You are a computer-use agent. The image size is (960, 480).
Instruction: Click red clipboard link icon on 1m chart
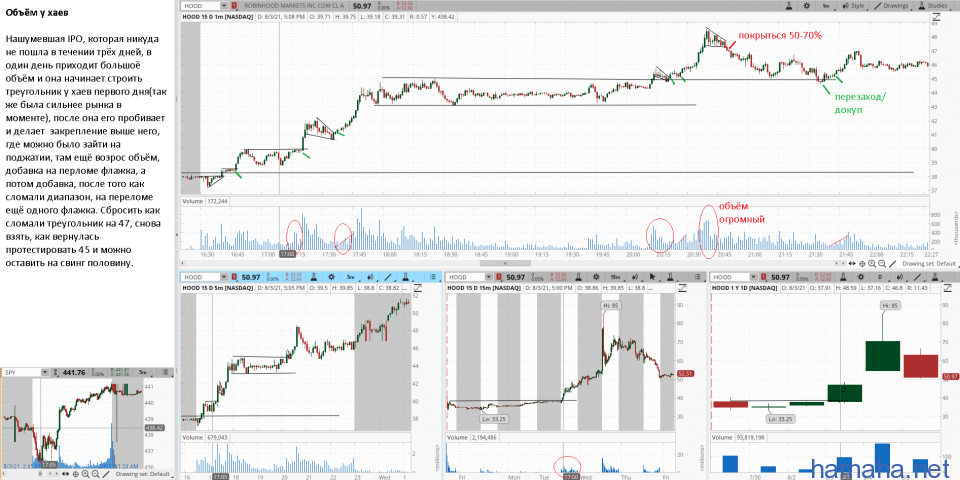pyautogui.click(x=234, y=6)
